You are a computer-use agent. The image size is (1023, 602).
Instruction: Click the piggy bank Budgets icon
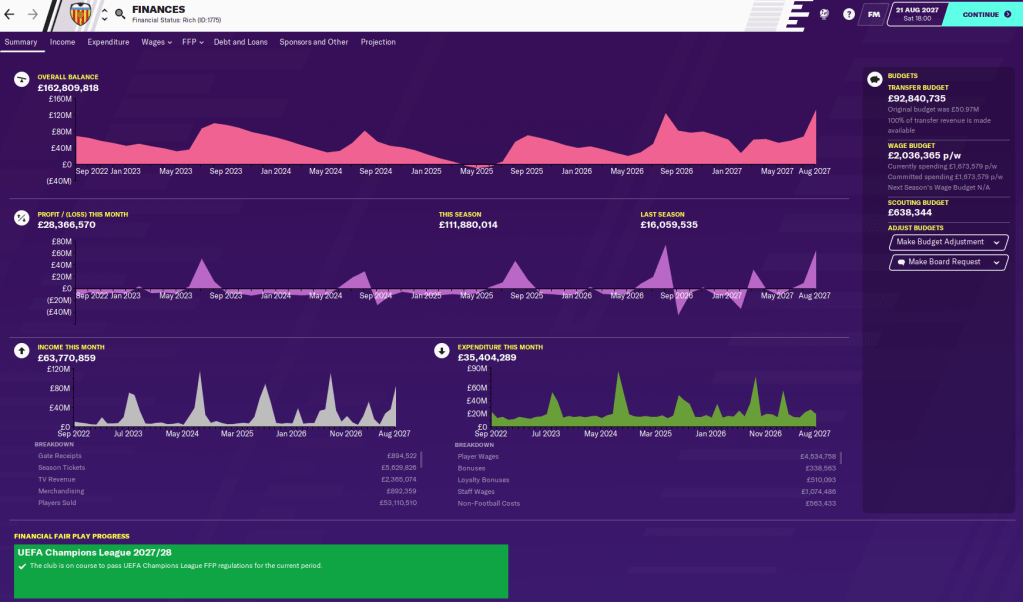(x=875, y=79)
